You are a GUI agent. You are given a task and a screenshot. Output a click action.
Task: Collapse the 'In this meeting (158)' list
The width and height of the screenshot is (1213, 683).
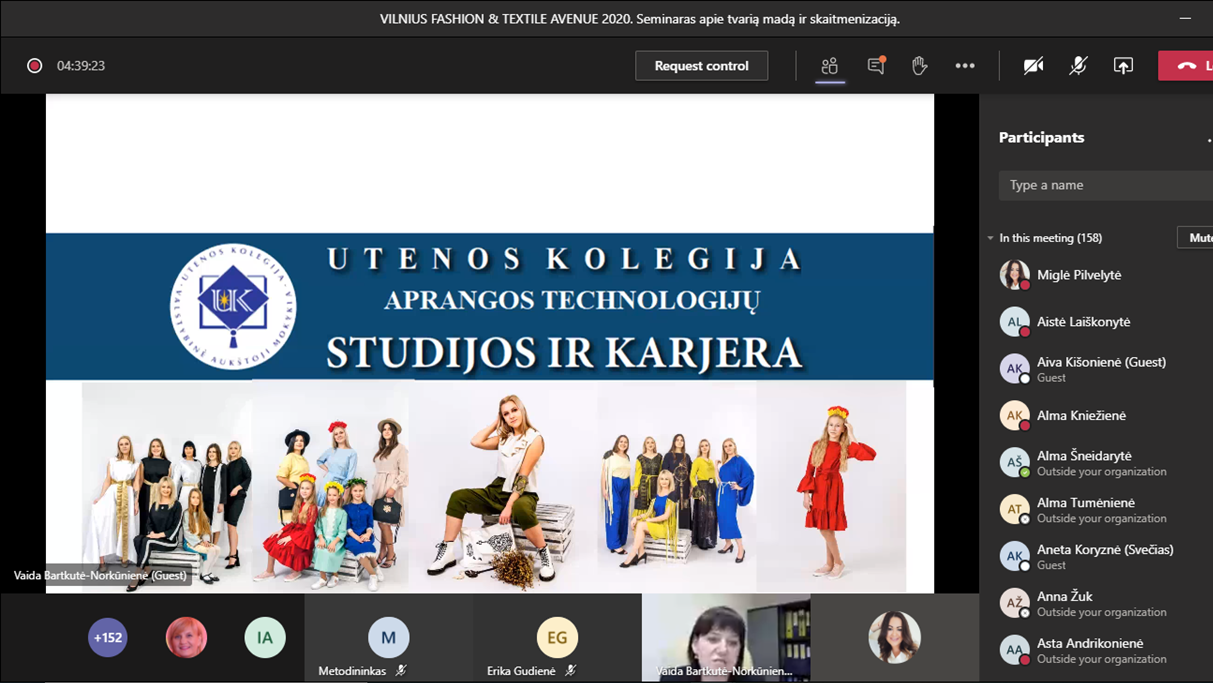[990, 238]
